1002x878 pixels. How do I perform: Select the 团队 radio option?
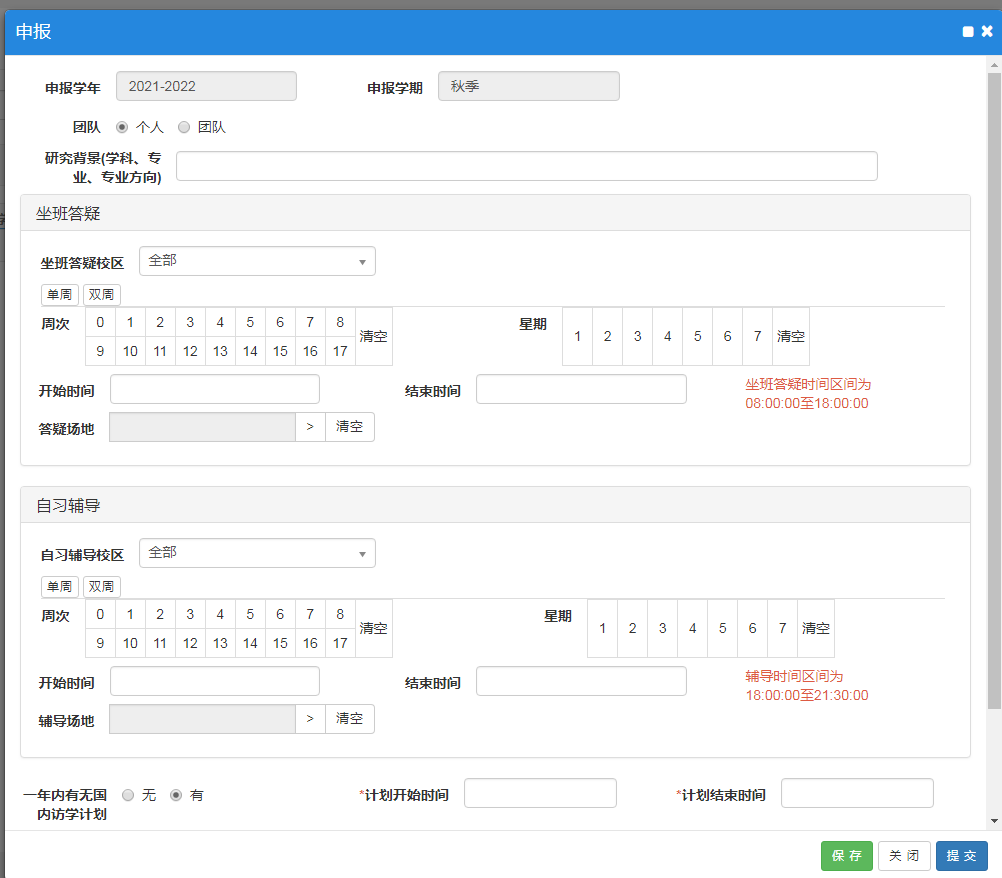pyautogui.click(x=184, y=127)
